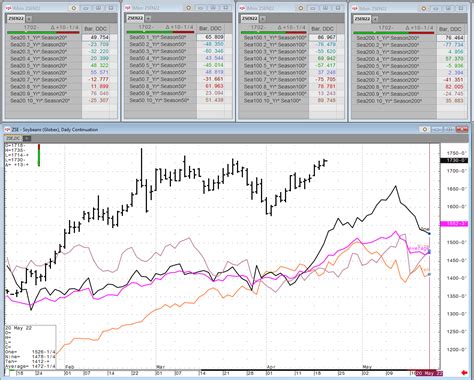Viewport: 474px width, 380px height.
Task: Open setup icon in Sea50 monitor window
Action: (x=189, y=7)
